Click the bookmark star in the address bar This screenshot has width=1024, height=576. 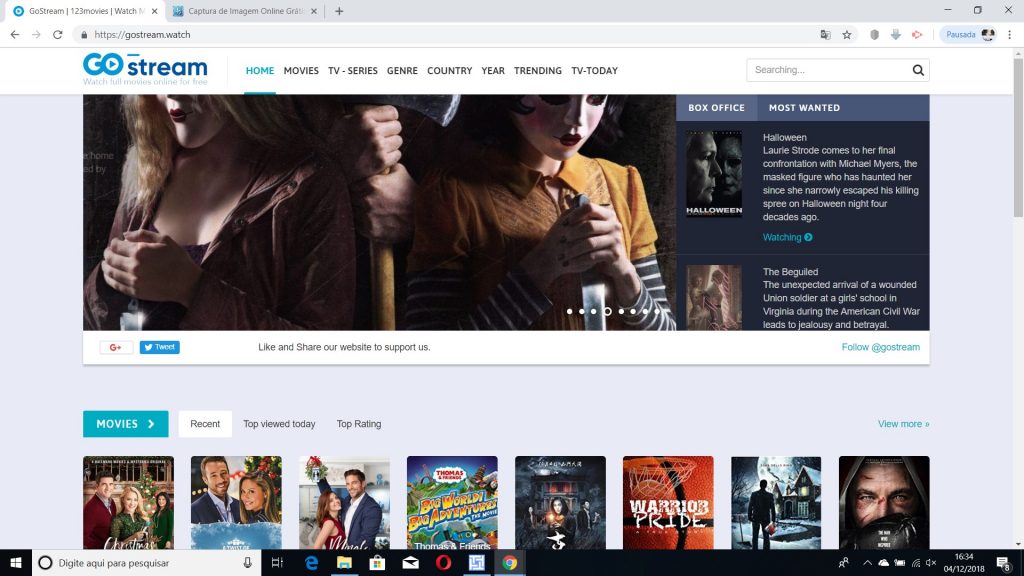click(x=845, y=32)
